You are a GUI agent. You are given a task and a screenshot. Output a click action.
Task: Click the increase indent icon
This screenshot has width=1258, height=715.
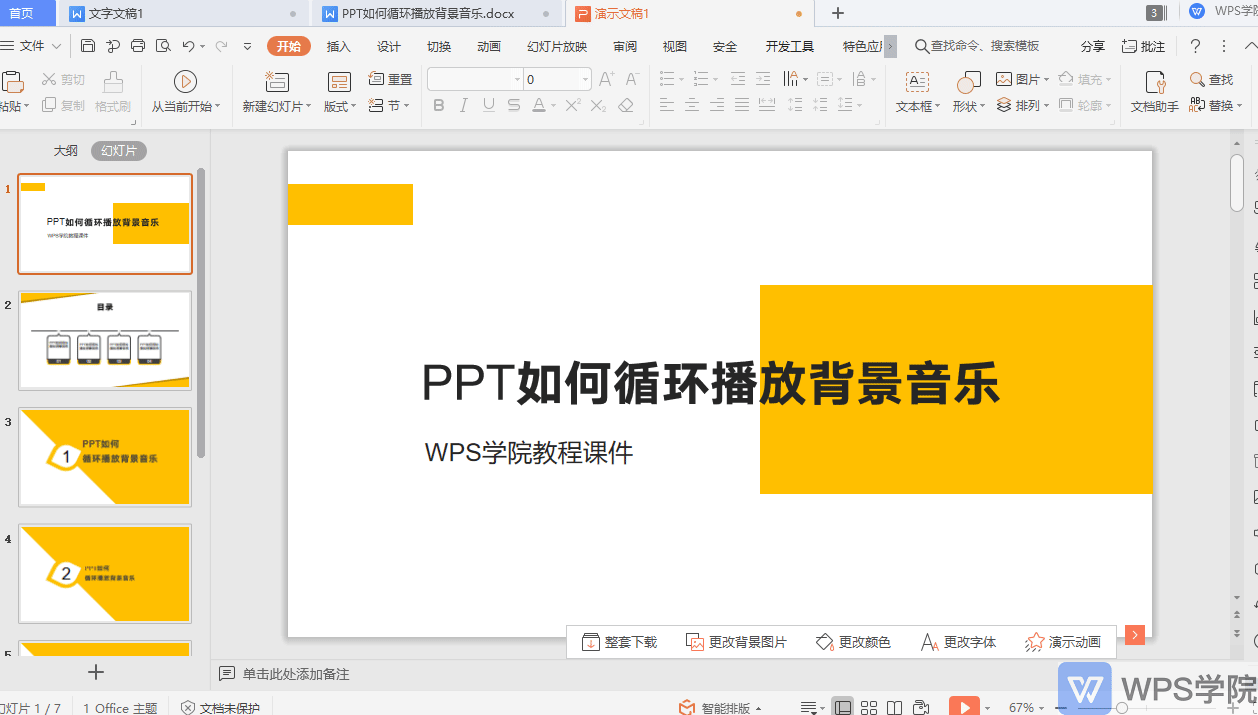point(763,79)
